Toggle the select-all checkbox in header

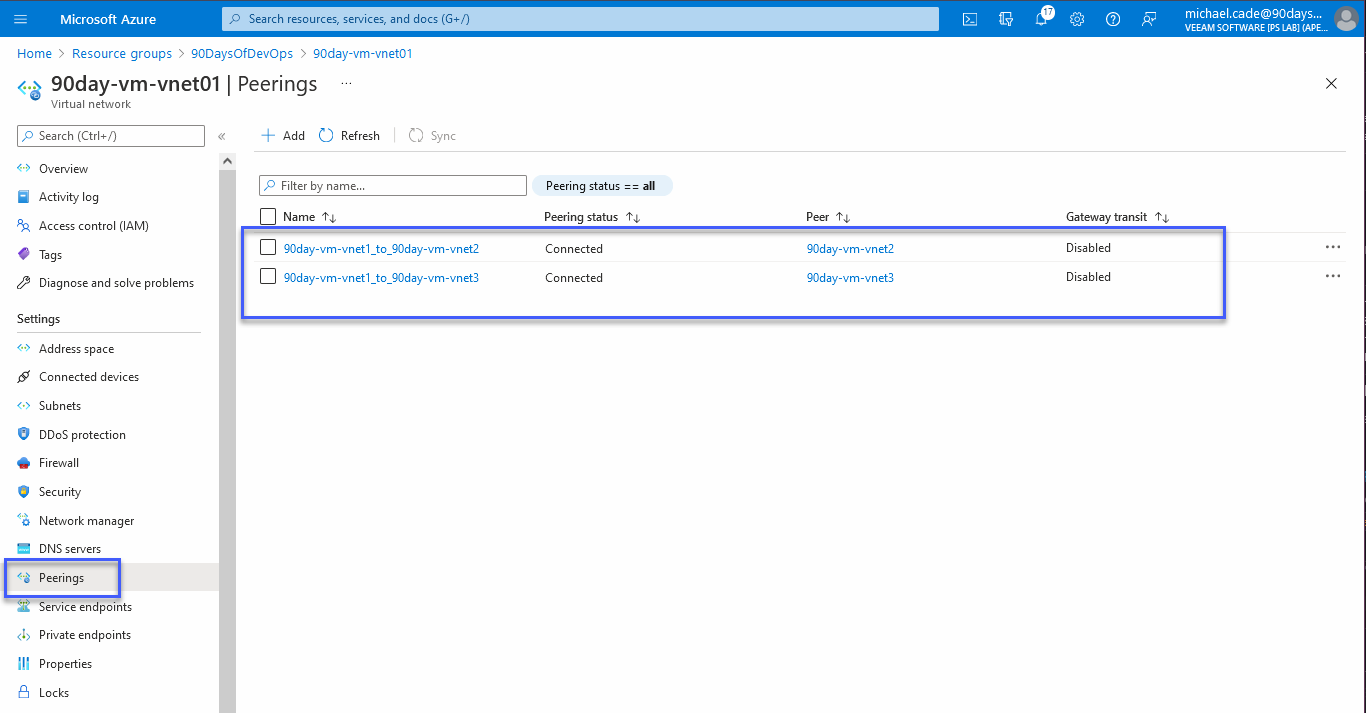(x=268, y=216)
